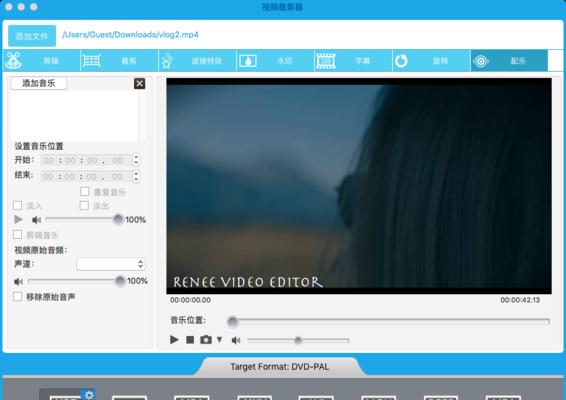Play the video in the preview player

[x=174, y=340]
